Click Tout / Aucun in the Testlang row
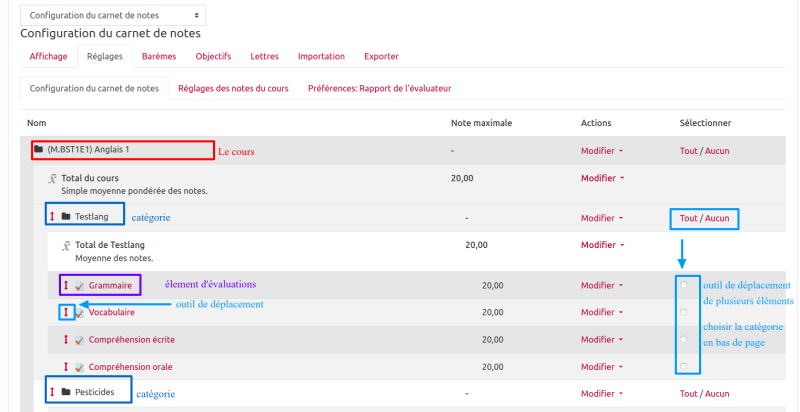800x412 pixels. [x=704, y=218]
